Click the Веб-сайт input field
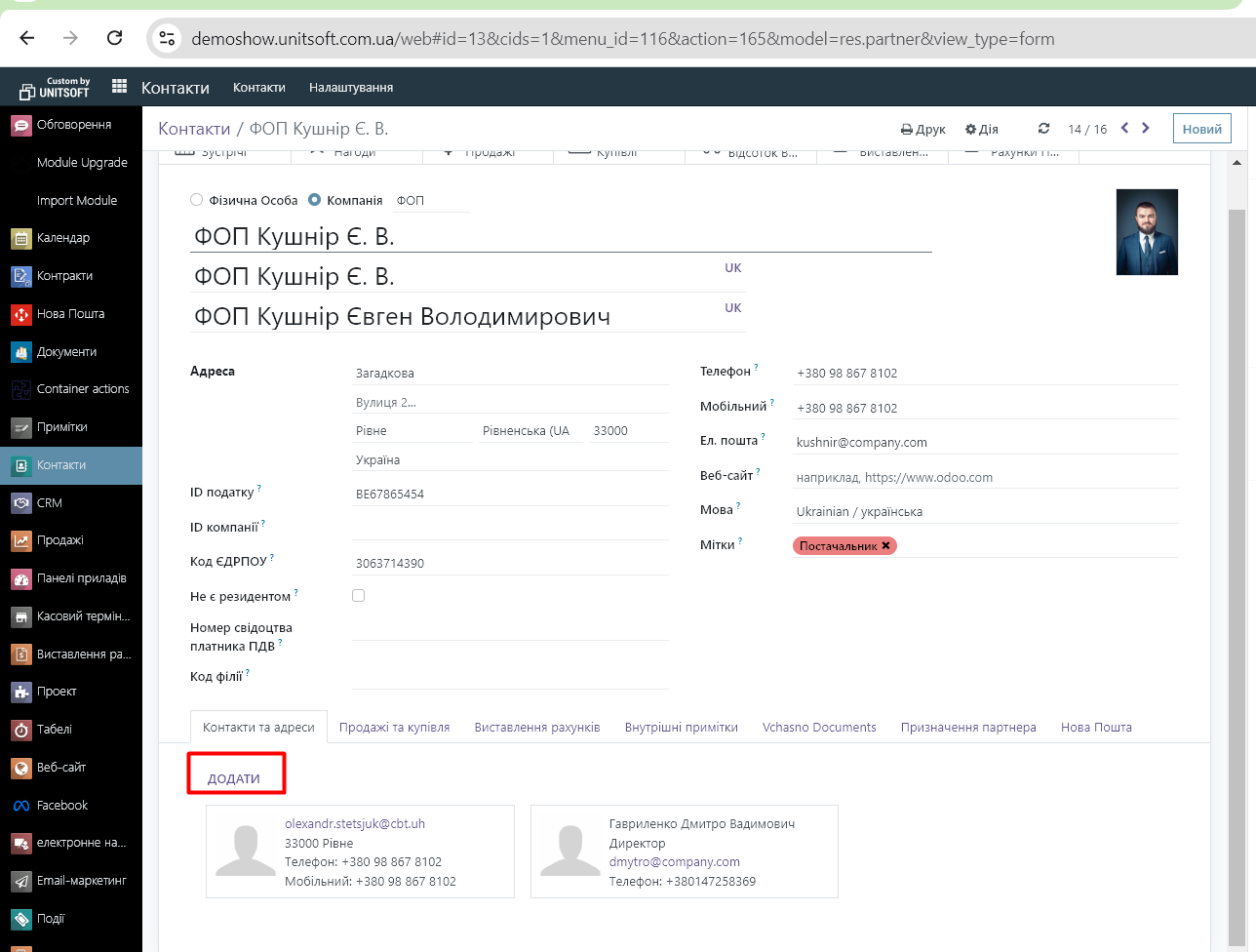This screenshot has width=1256, height=952. click(985, 477)
